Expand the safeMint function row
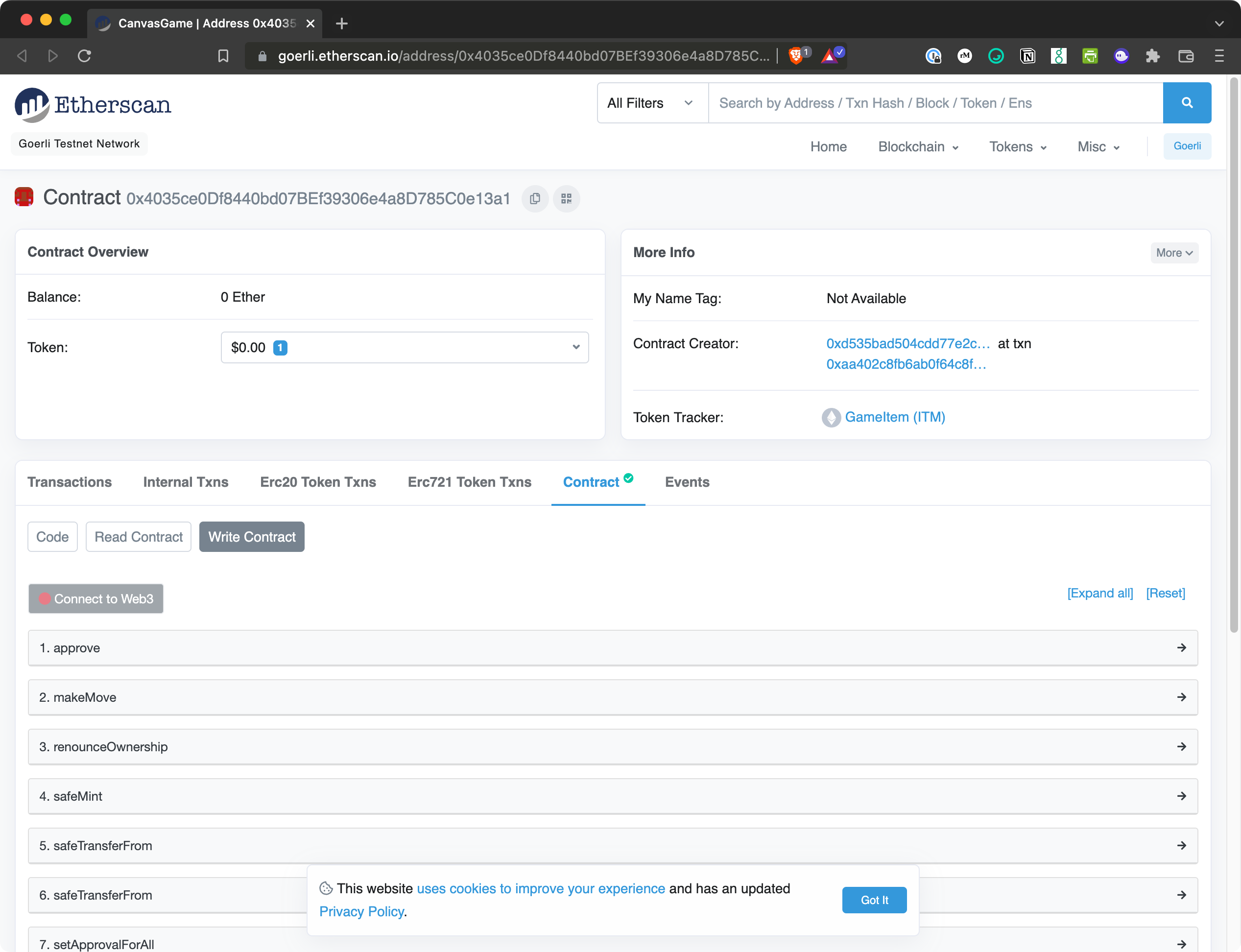The height and width of the screenshot is (952, 1241). pos(613,796)
